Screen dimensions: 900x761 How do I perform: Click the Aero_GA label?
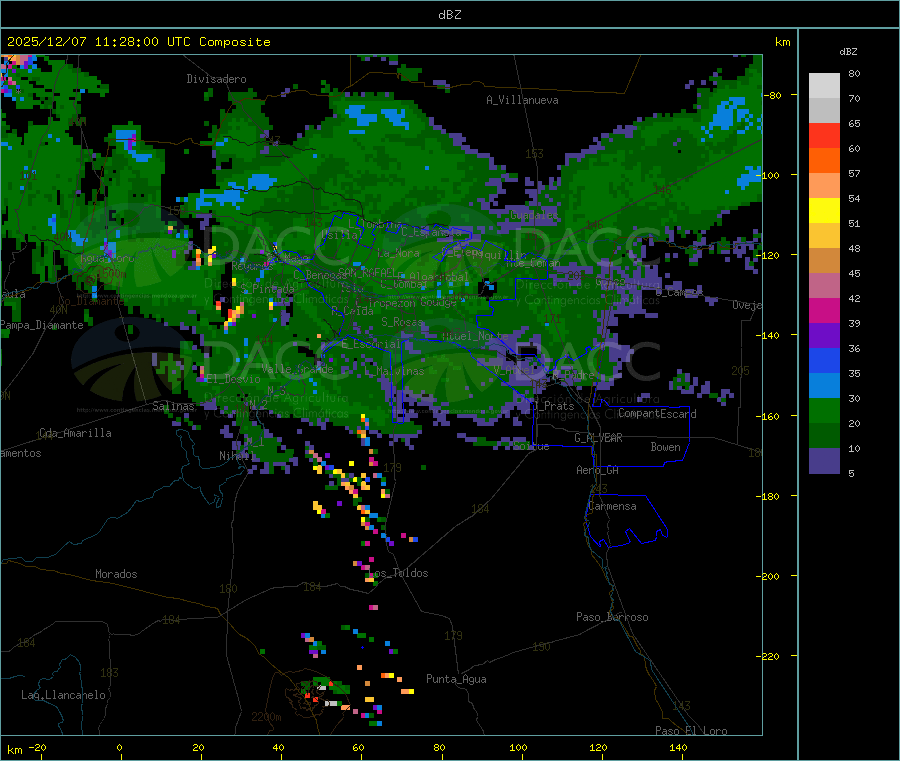(598, 470)
